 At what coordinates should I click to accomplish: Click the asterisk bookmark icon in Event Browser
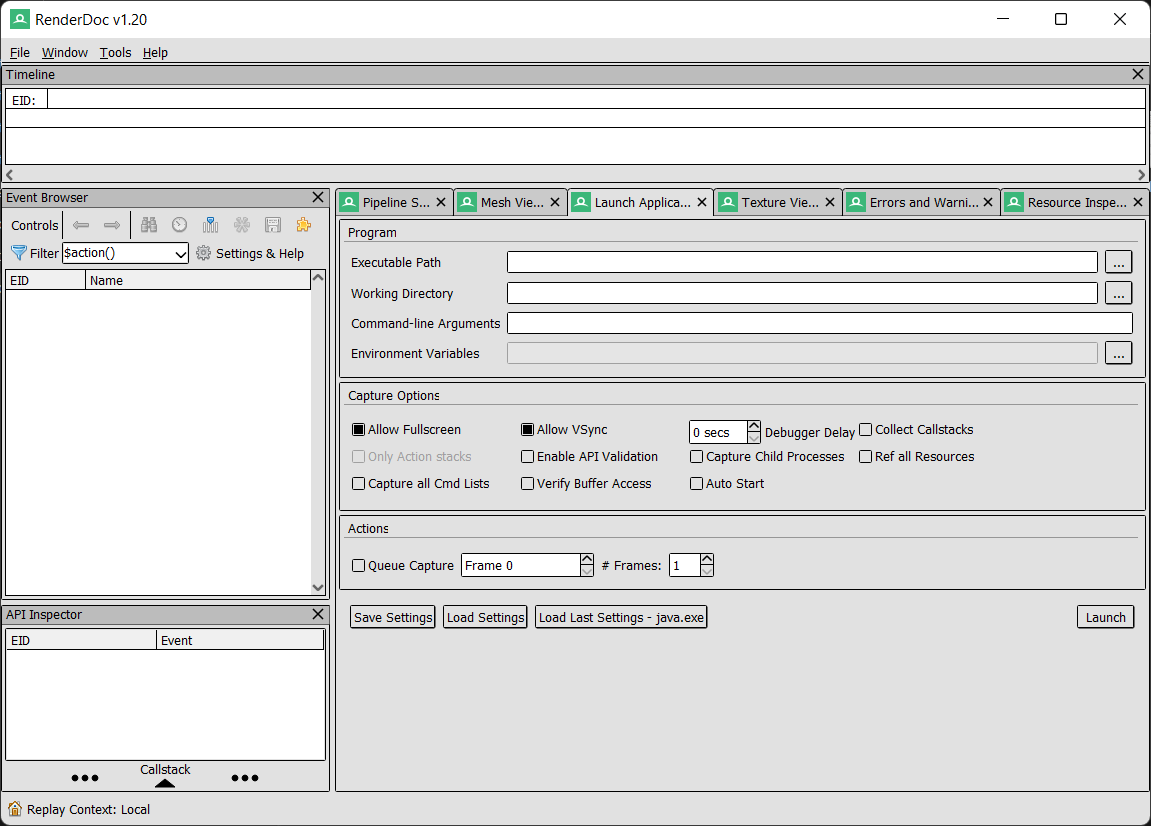(x=241, y=225)
